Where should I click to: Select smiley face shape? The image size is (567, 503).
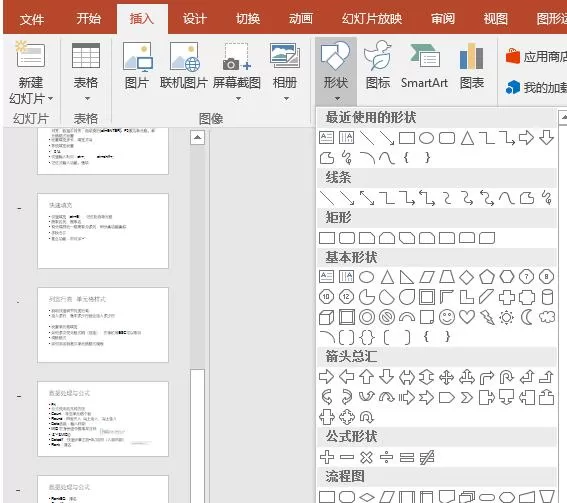click(x=447, y=317)
